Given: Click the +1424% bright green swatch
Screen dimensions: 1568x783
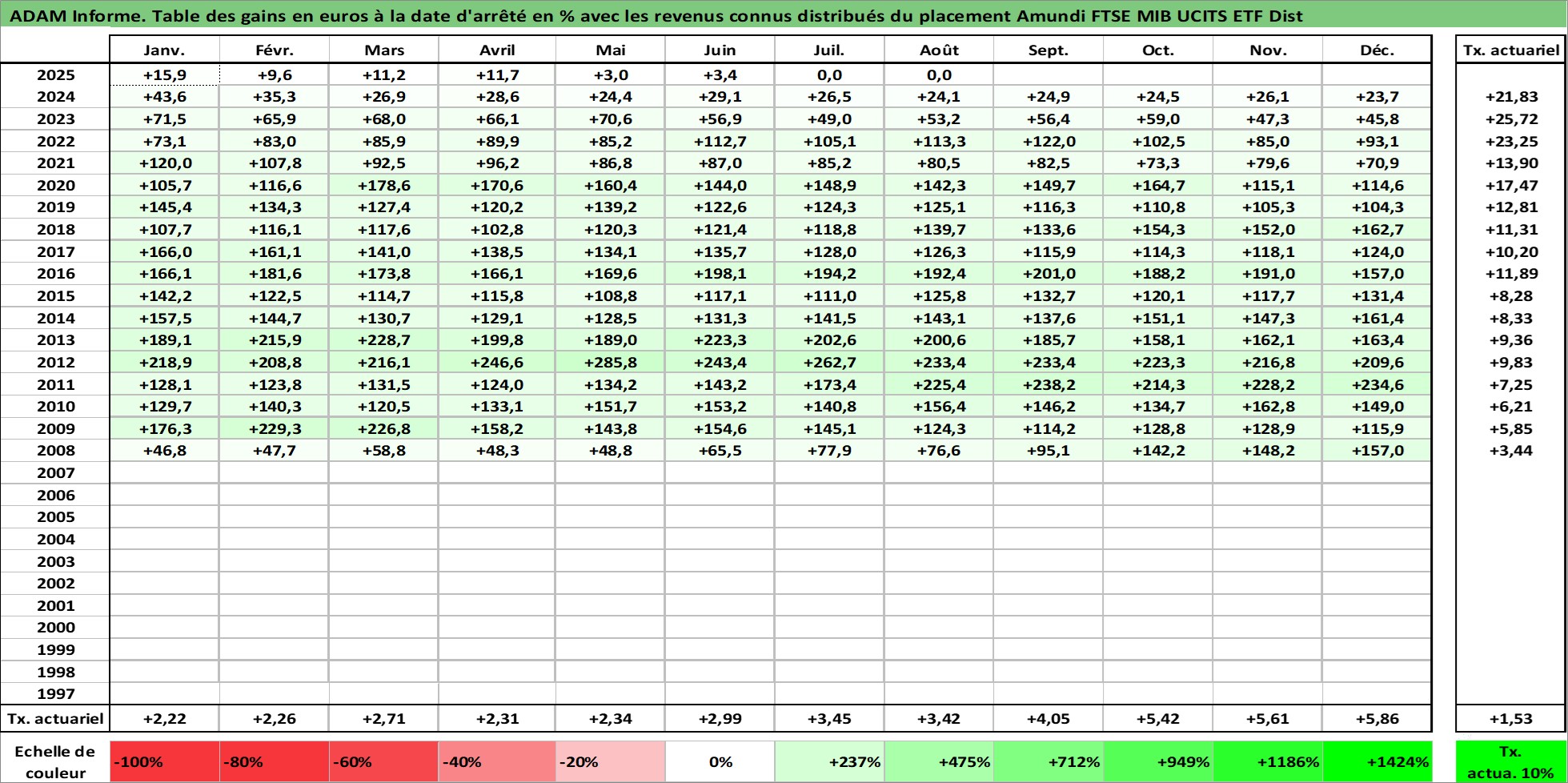Looking at the screenshot, I should [x=1377, y=761].
